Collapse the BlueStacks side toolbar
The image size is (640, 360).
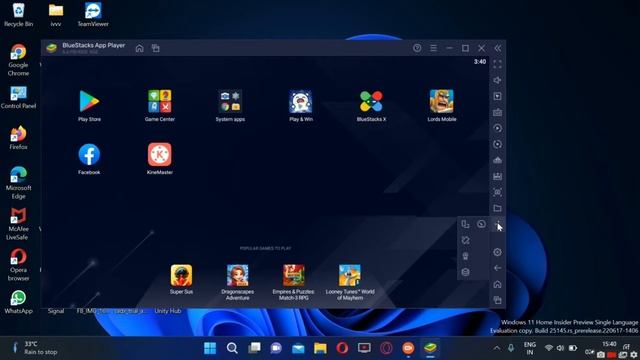[498, 48]
